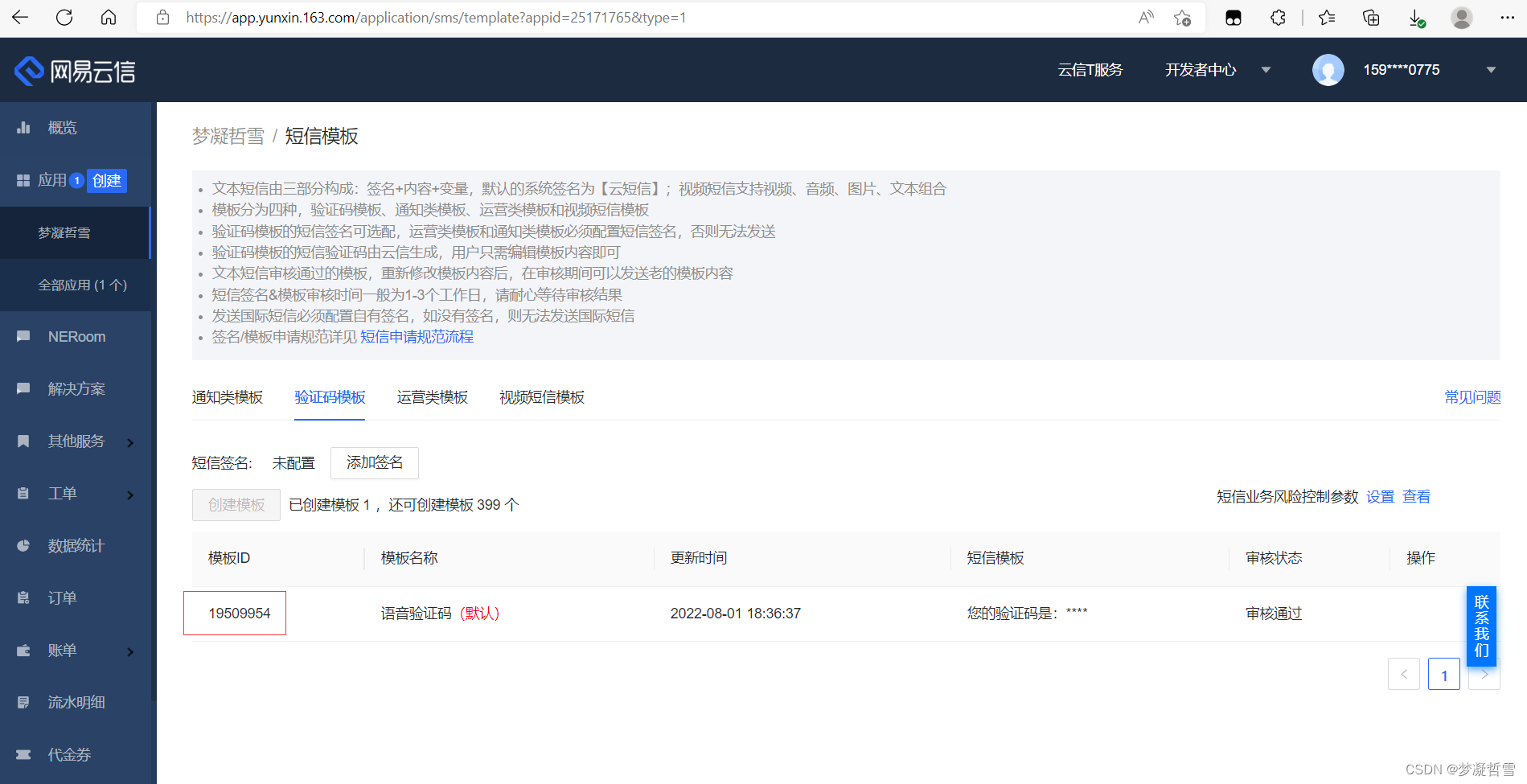
Task: Go to browser home icon
Action: 109,18
